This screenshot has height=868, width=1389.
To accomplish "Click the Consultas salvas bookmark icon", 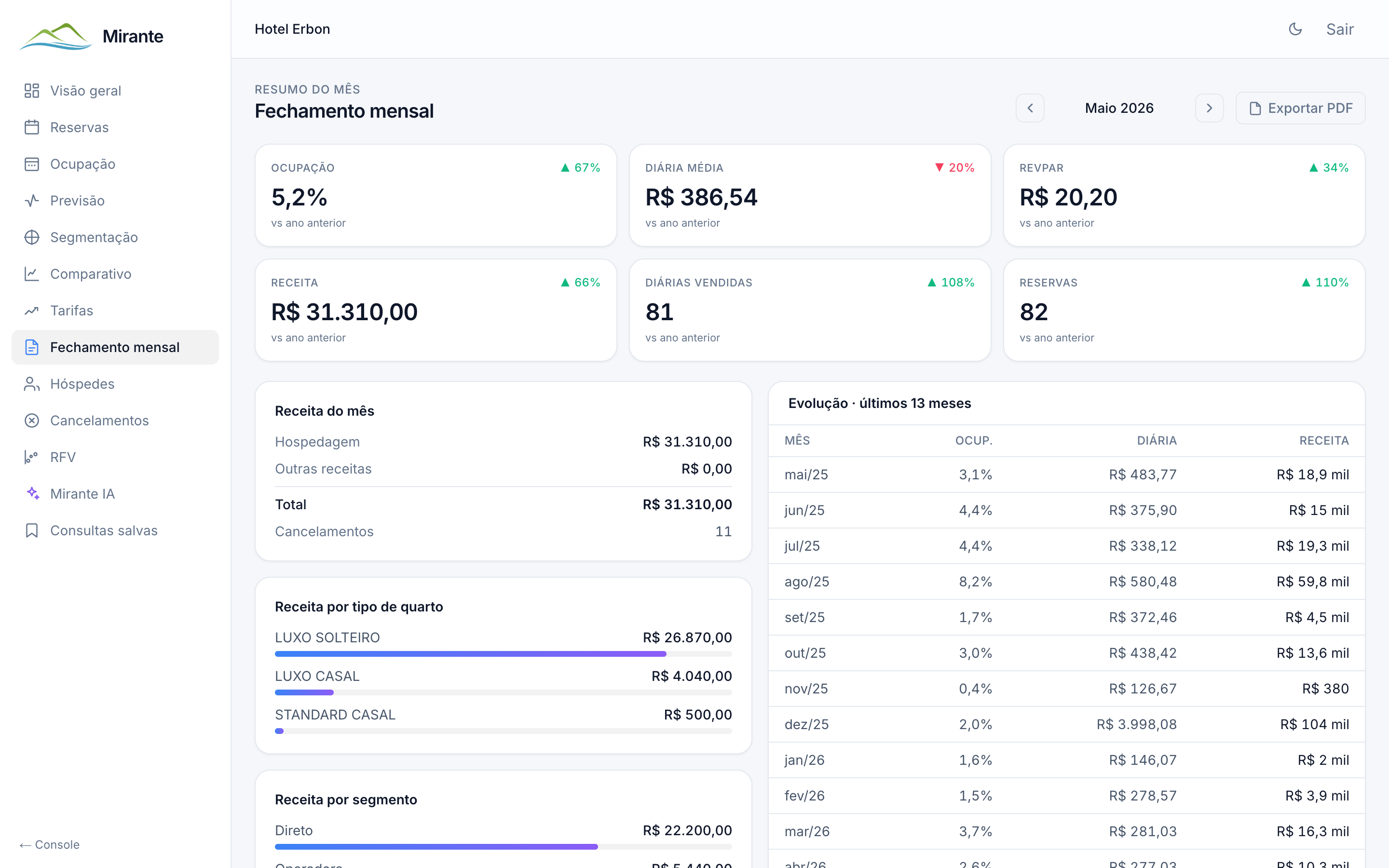I will click(x=31, y=530).
